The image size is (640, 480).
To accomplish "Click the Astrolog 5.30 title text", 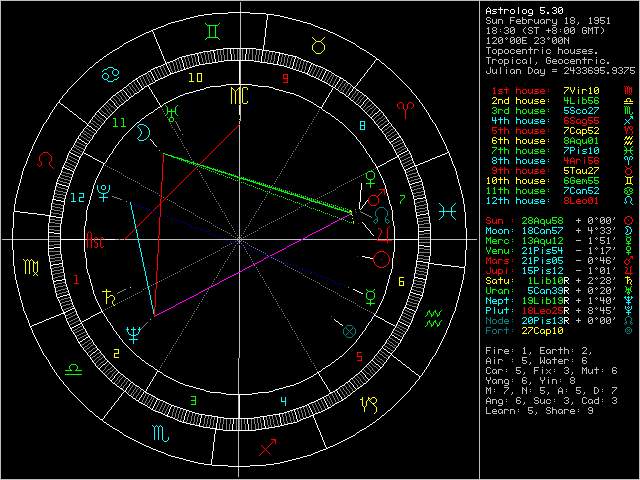I will point(522,10).
